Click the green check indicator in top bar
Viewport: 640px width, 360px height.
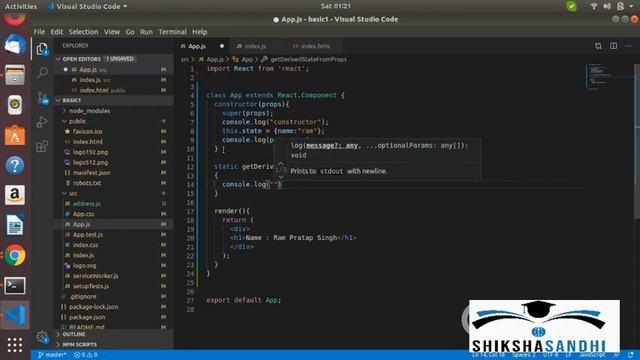[x=571, y=6]
